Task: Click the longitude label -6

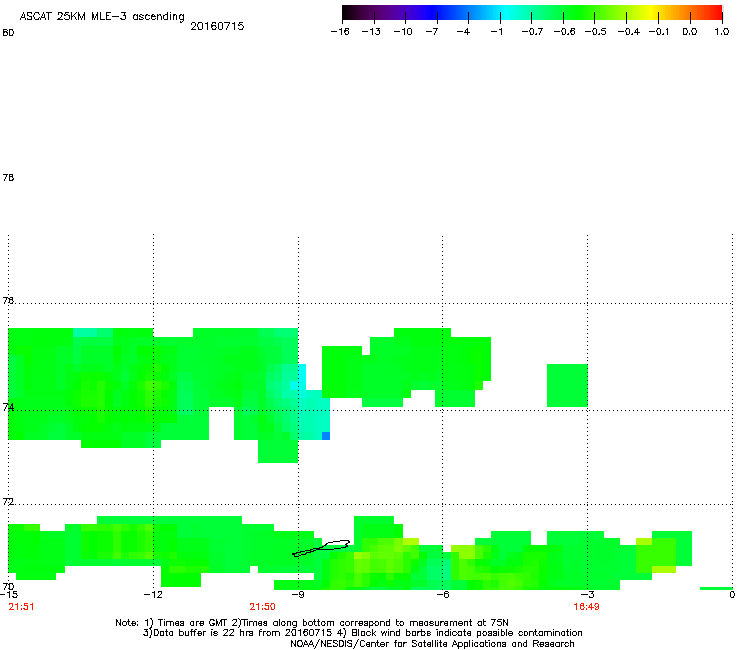Action: coord(442,594)
